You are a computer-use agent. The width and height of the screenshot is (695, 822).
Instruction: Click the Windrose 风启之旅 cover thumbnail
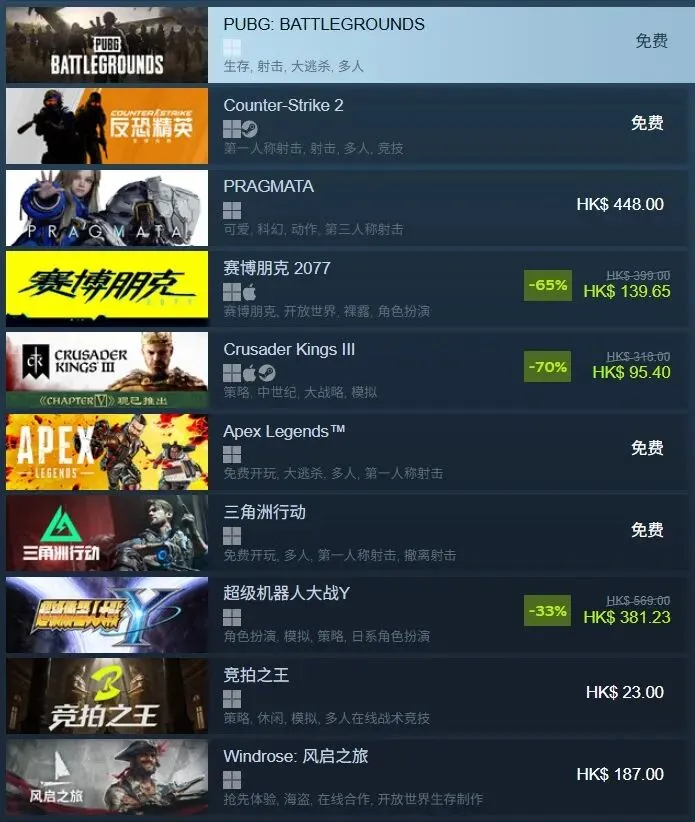click(x=107, y=777)
